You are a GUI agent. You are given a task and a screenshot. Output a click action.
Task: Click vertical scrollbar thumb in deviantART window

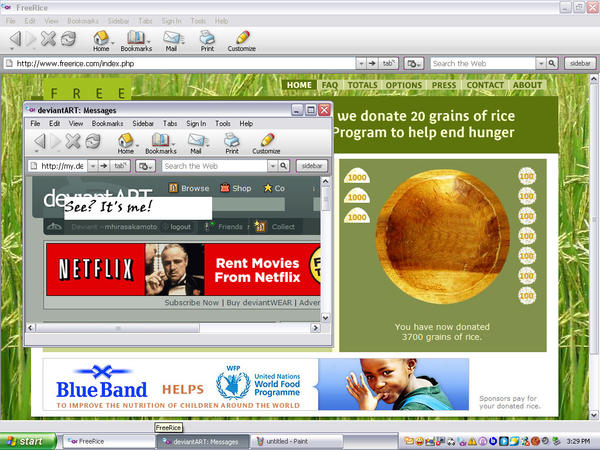[325, 199]
